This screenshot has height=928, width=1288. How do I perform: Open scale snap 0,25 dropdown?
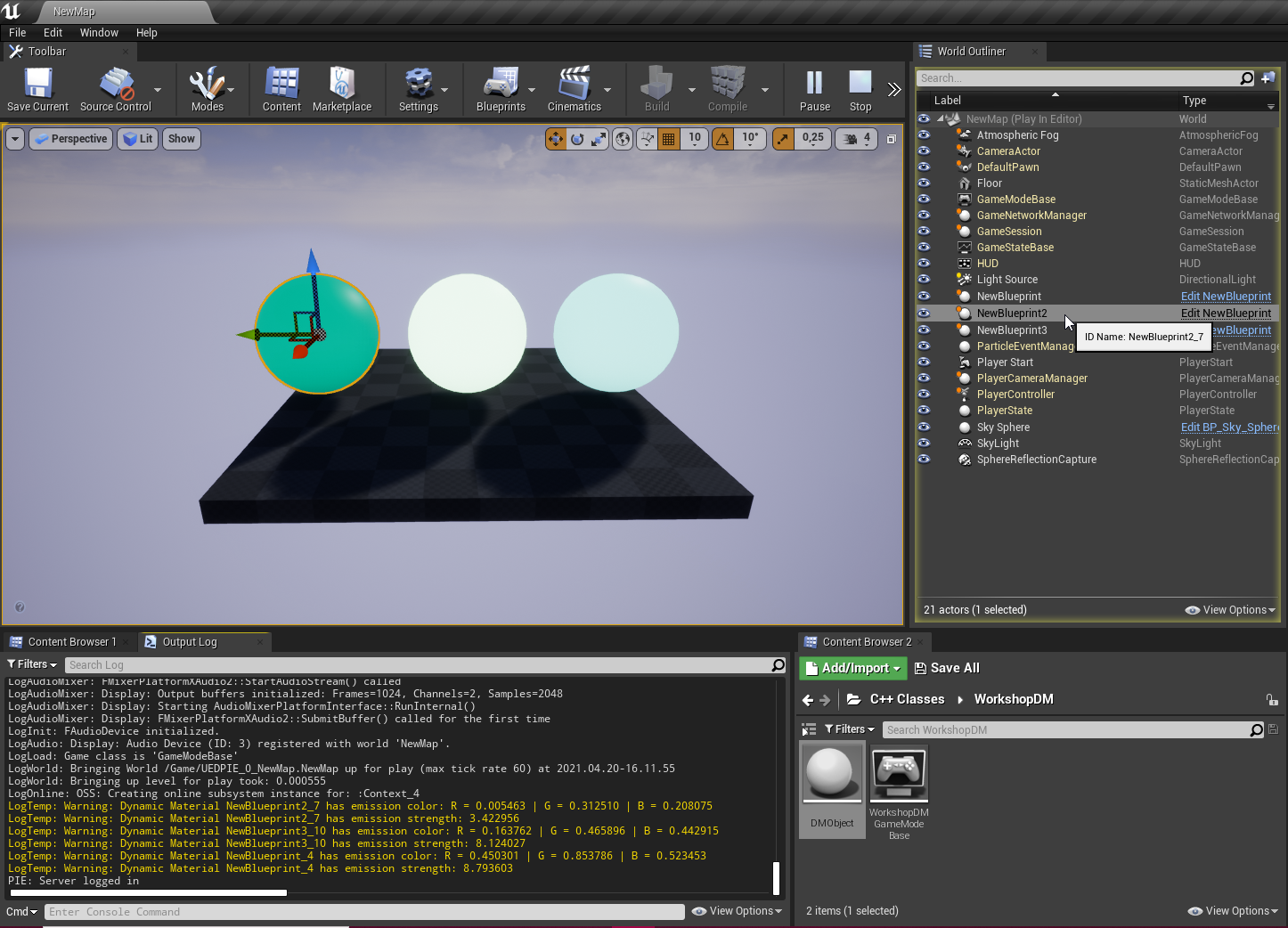point(812,139)
